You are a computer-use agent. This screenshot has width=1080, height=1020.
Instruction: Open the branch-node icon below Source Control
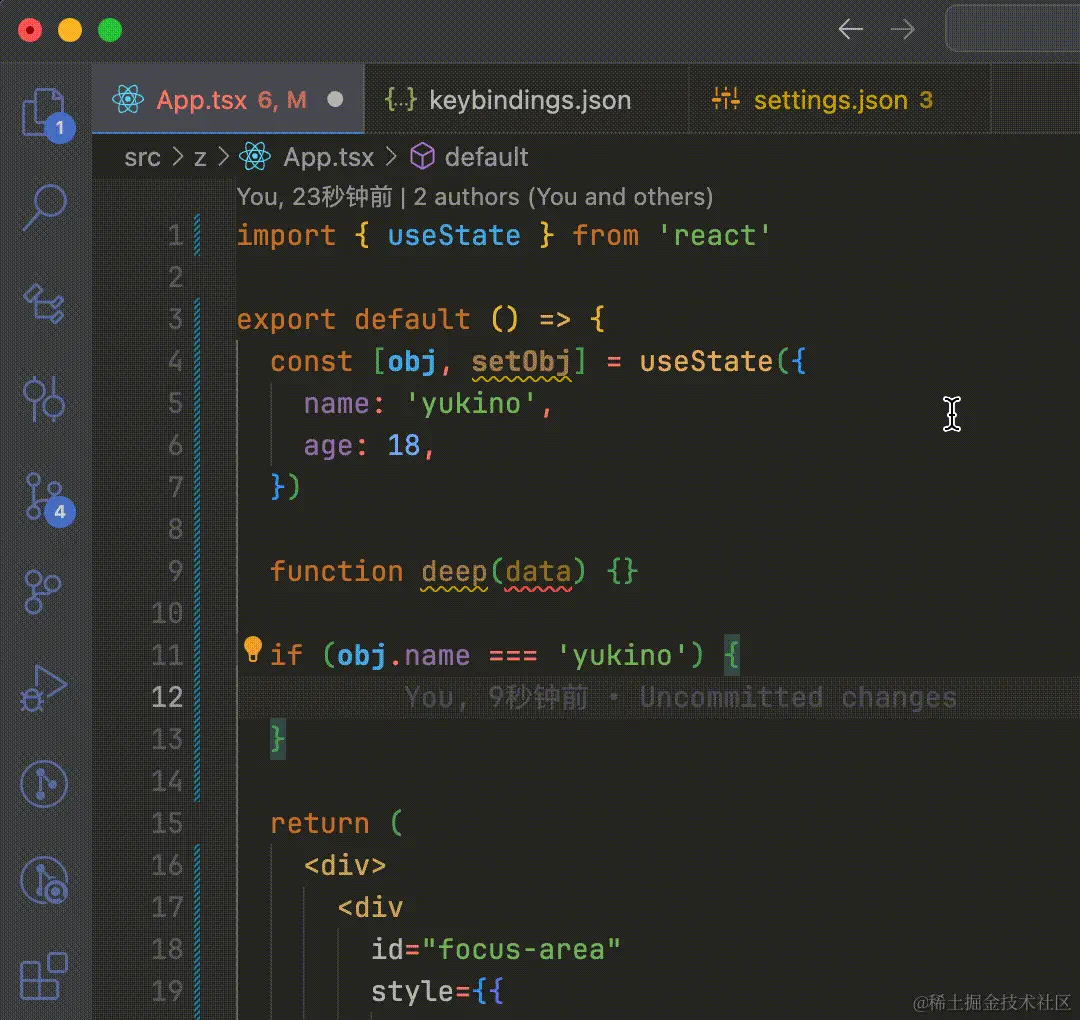(43, 592)
